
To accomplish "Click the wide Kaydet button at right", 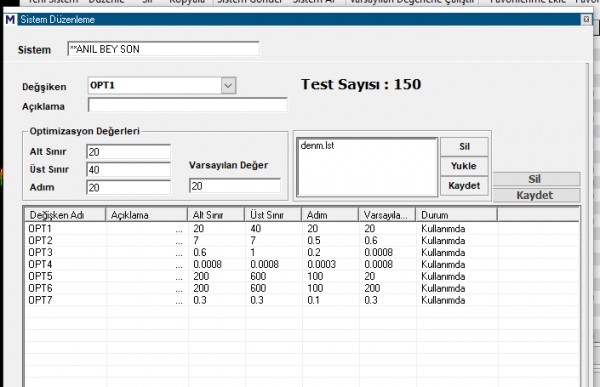I will [536, 195].
